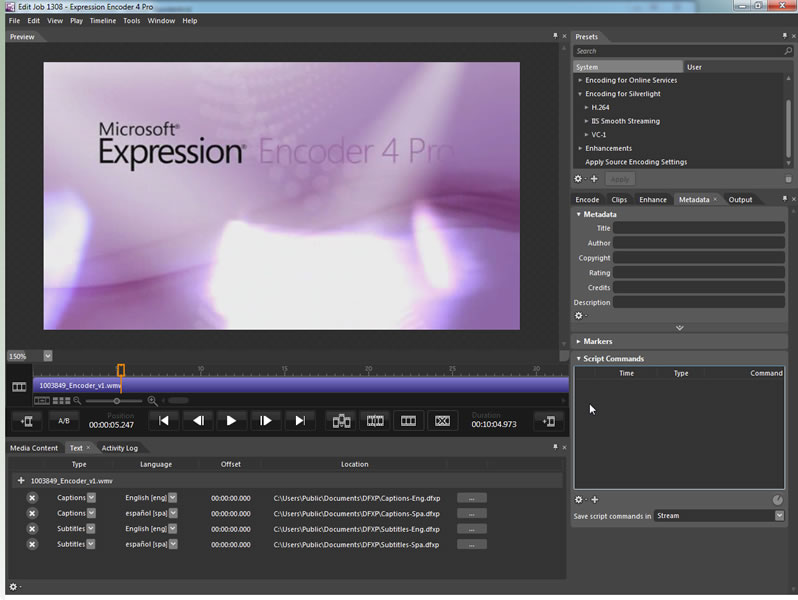The image size is (798, 600).
Task: Jump to the next item end
Action: pos(300,421)
